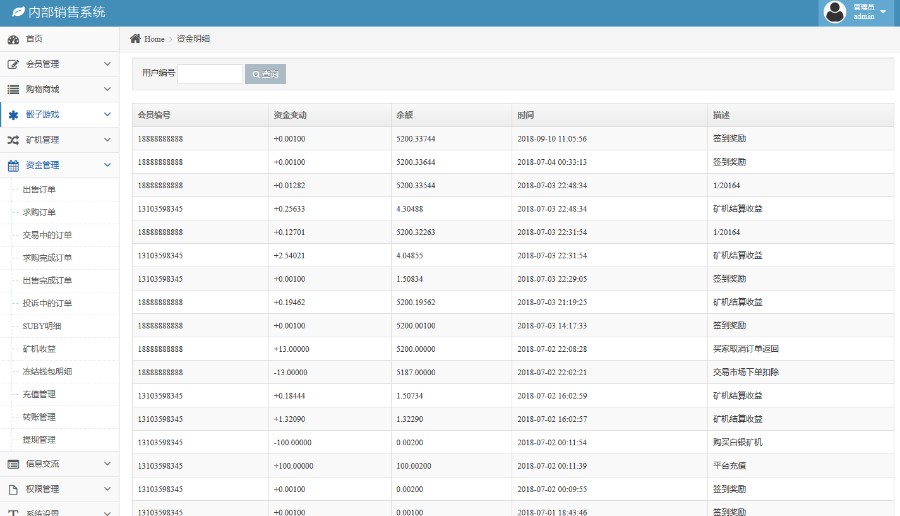Click the calendar icon next to 资金管理

point(13,166)
